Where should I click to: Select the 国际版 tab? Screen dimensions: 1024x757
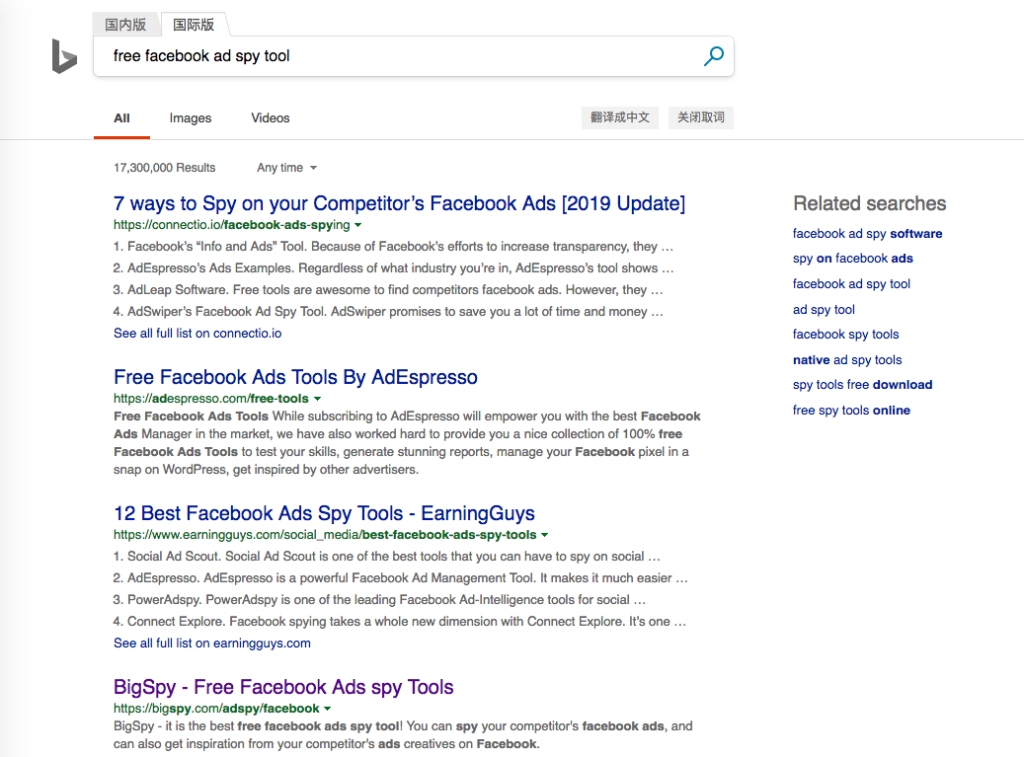pos(194,25)
